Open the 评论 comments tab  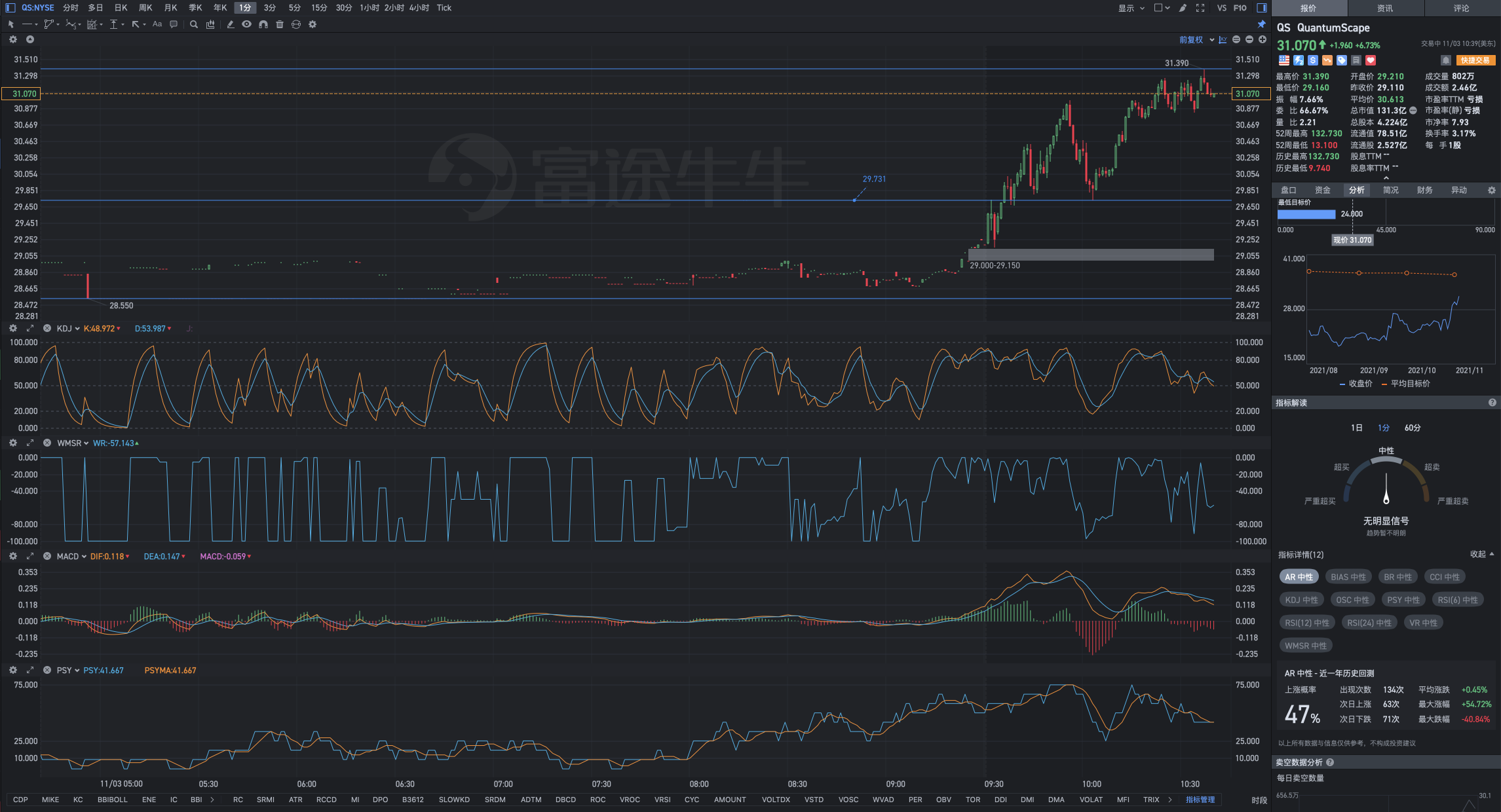(1462, 8)
